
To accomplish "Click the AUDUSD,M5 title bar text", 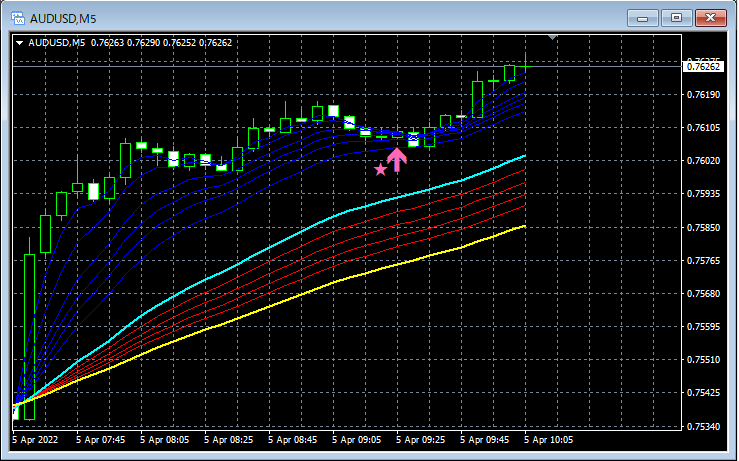I will coord(63,19).
